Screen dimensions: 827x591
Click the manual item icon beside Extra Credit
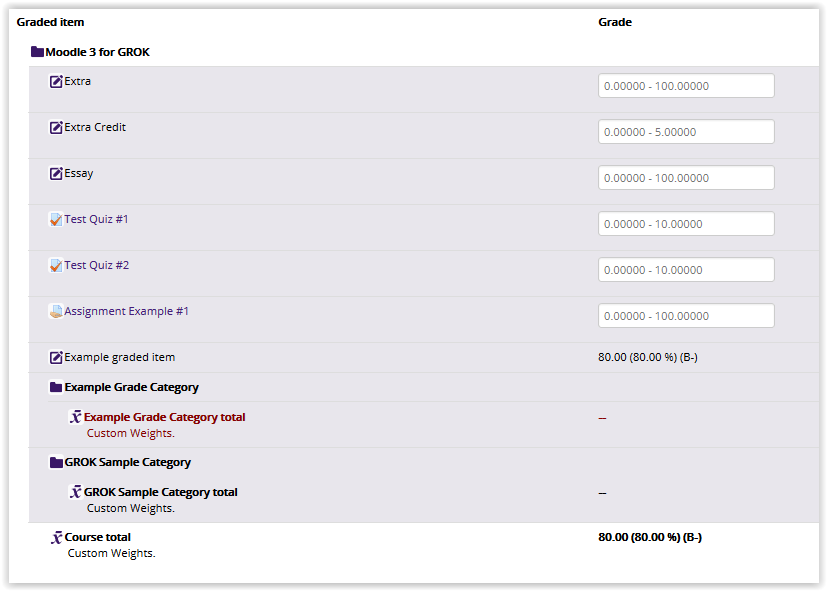click(x=56, y=128)
